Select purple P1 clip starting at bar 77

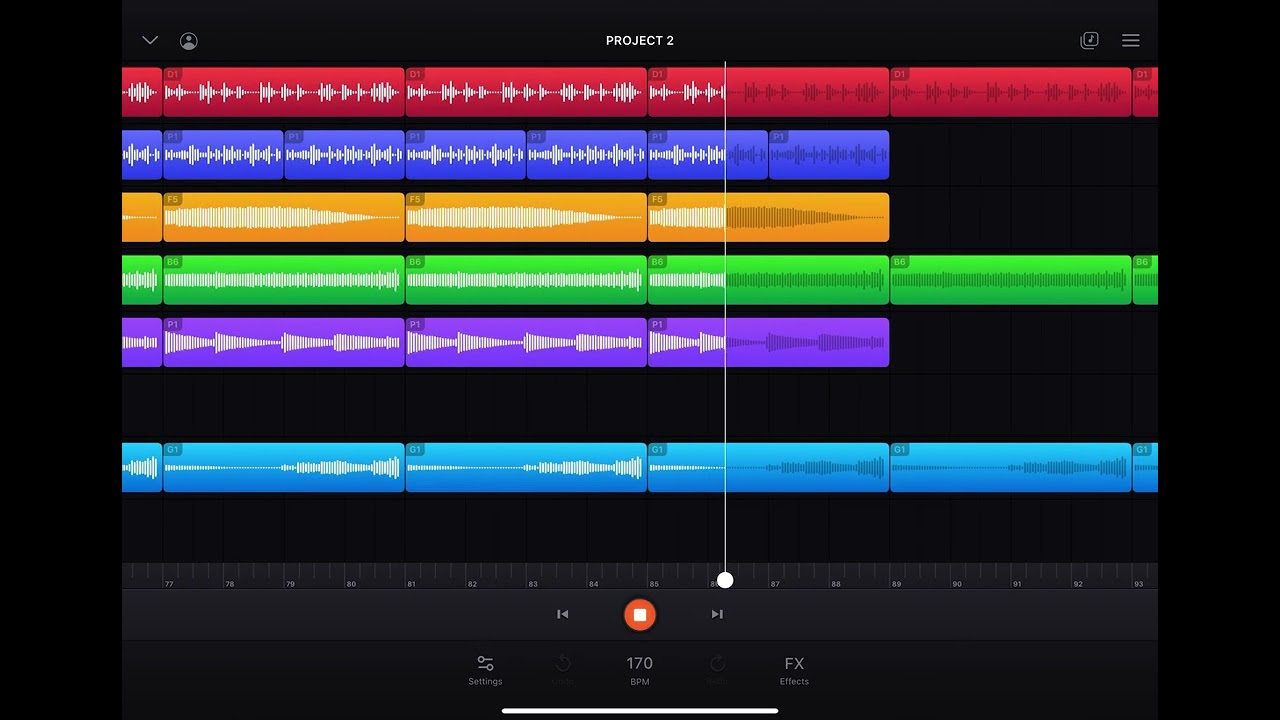284,342
